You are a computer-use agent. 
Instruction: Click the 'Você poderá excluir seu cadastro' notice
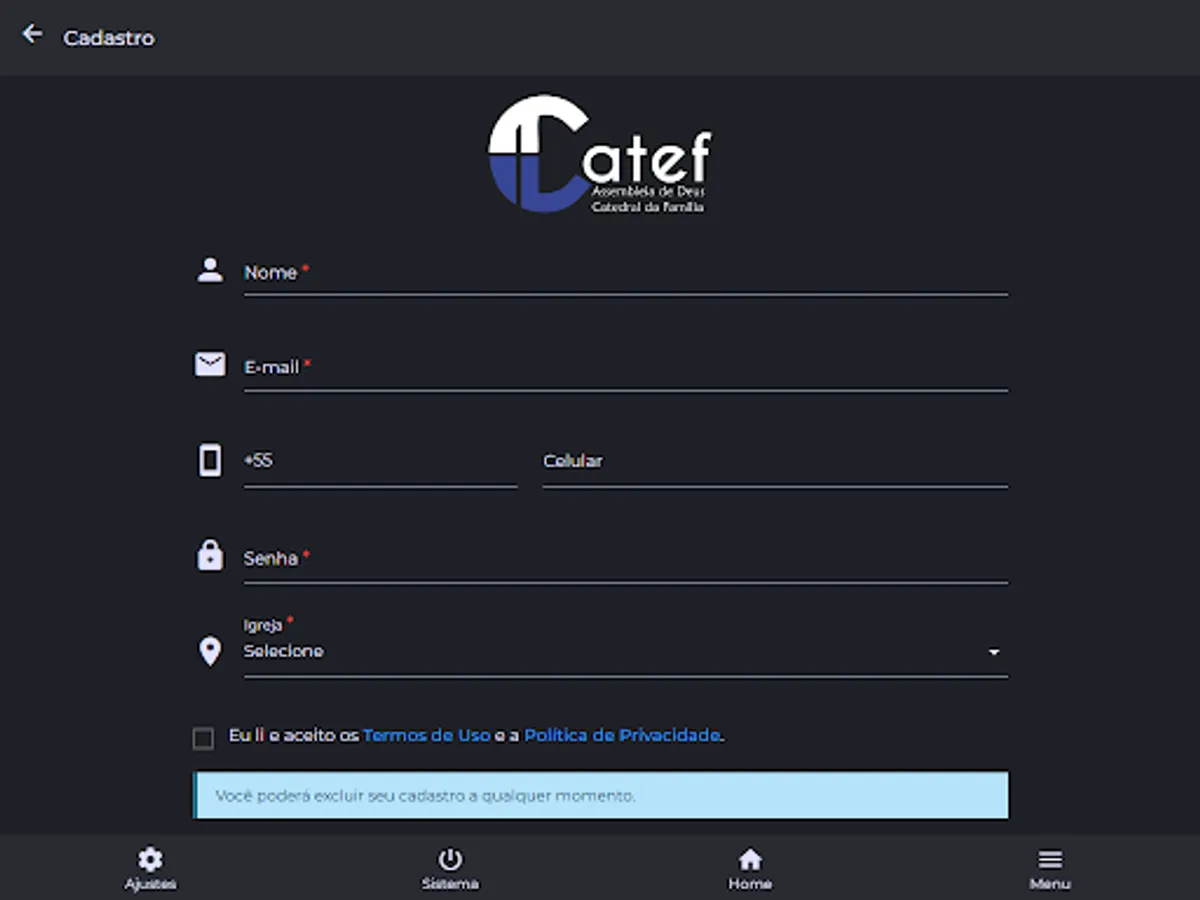click(601, 795)
